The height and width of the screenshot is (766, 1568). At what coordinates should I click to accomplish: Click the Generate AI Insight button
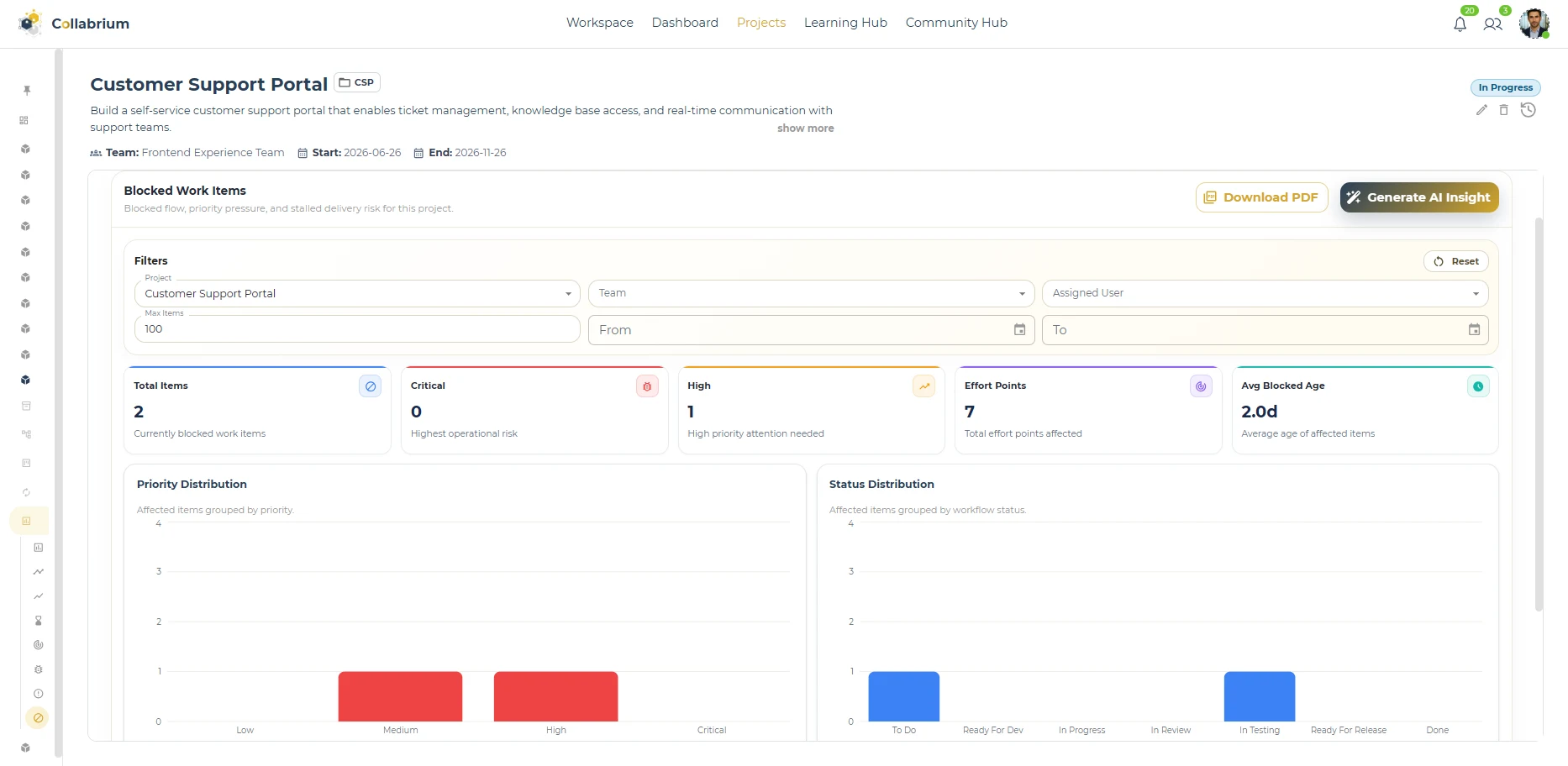[1419, 197]
